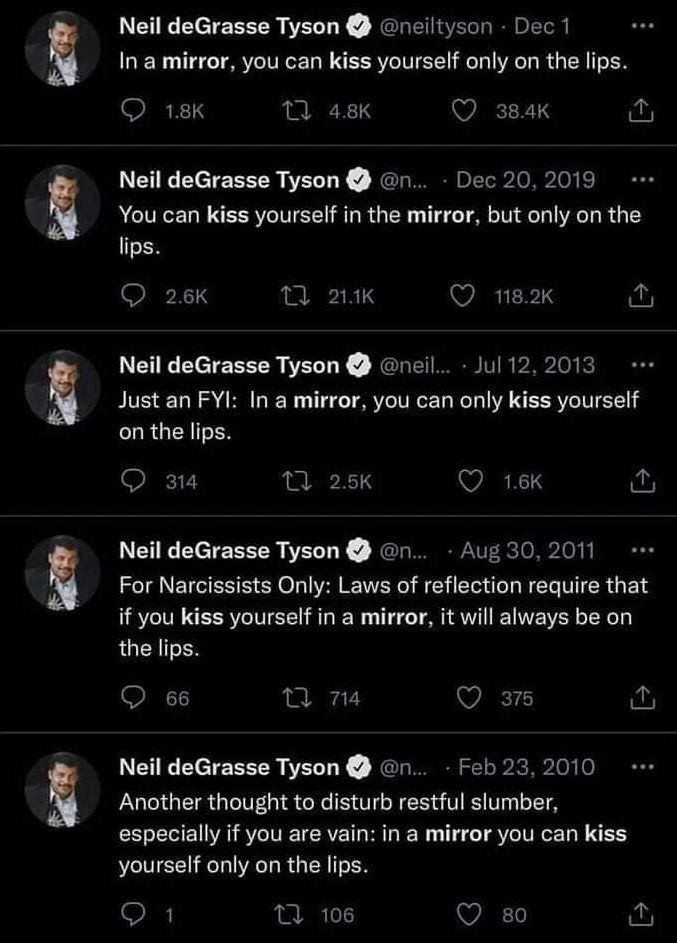Reply to the Dec 1 tweet
This screenshot has height=943, width=677.
click(133, 113)
